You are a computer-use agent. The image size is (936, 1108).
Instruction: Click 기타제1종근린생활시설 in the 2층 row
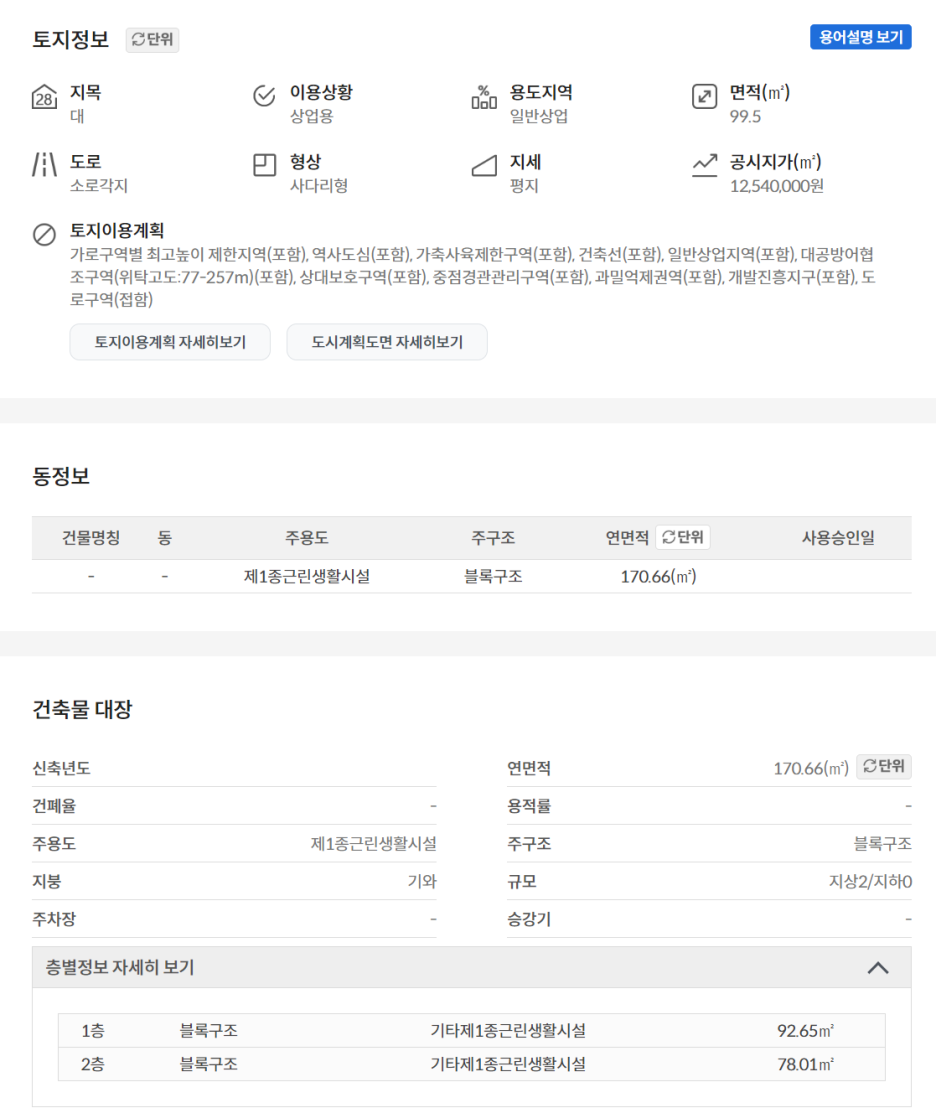pos(508,1064)
